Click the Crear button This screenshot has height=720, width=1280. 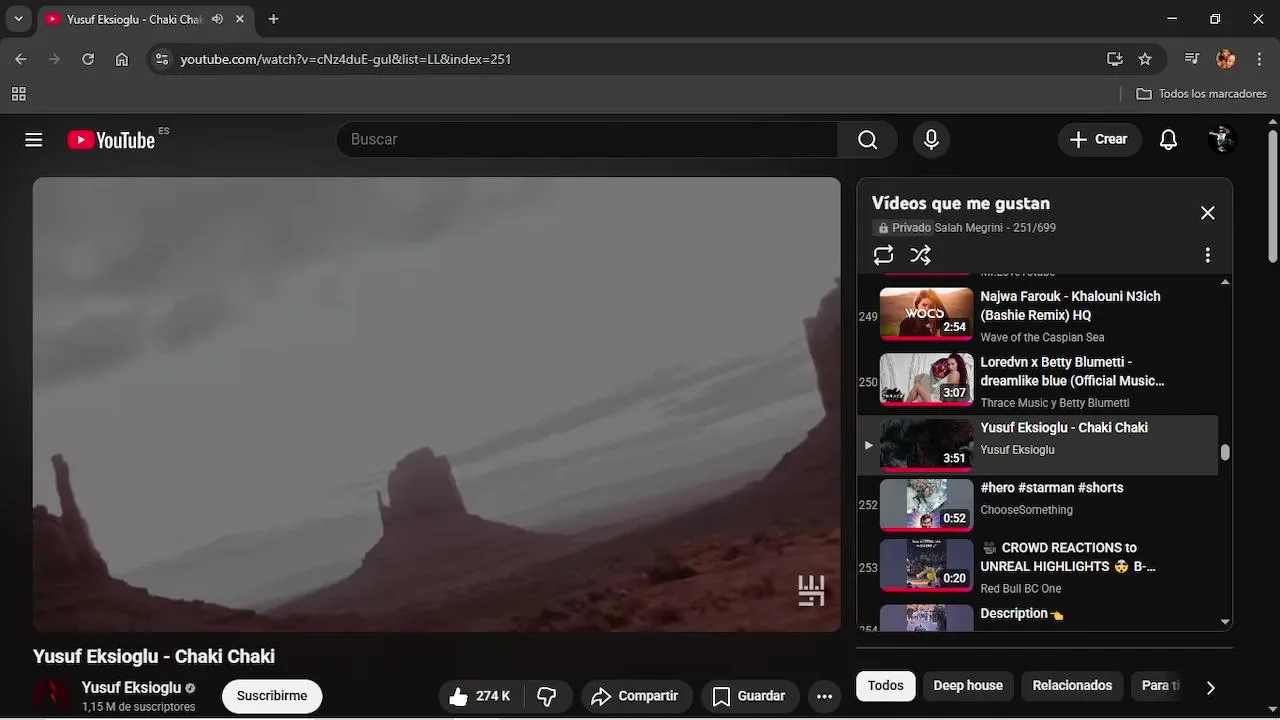coord(1099,140)
